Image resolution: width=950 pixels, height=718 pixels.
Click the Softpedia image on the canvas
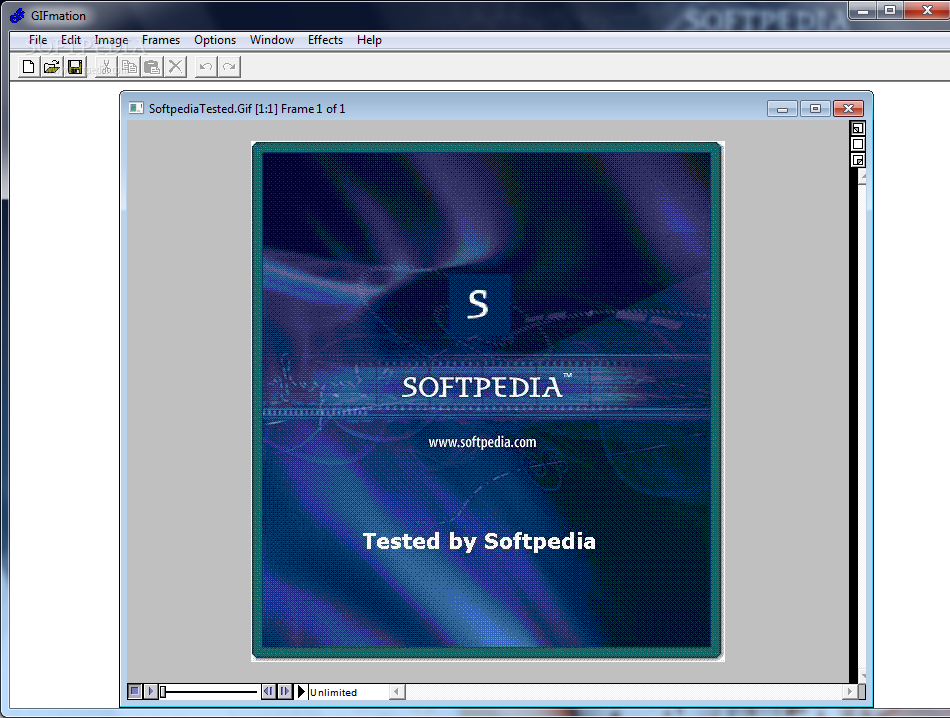[487, 401]
